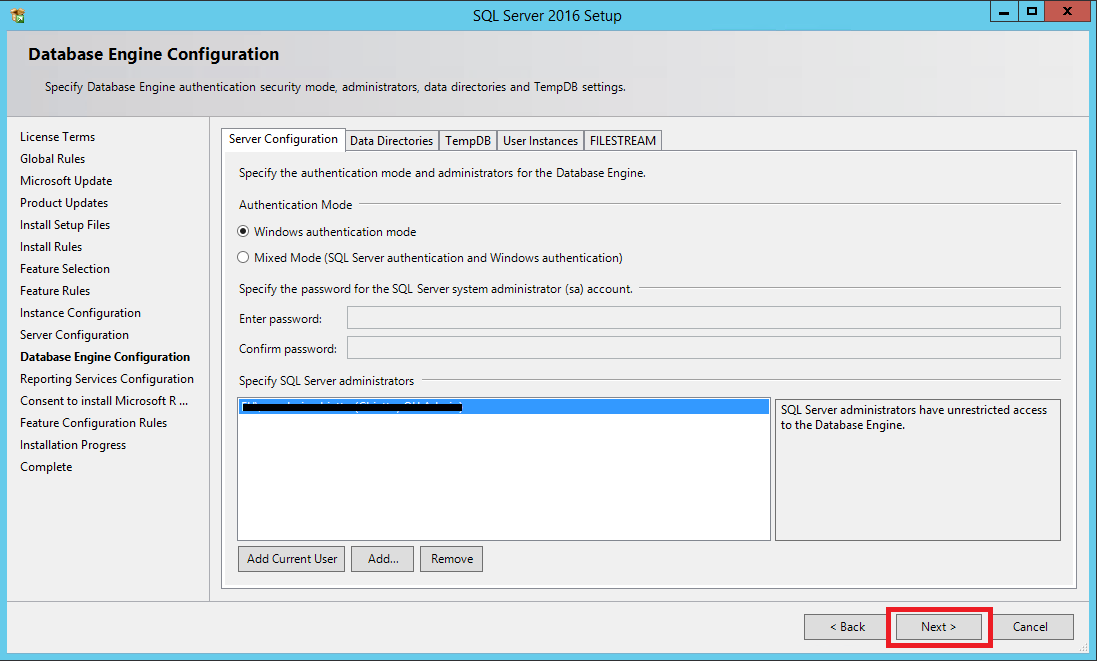Click License Terms in the steps list

click(x=57, y=137)
